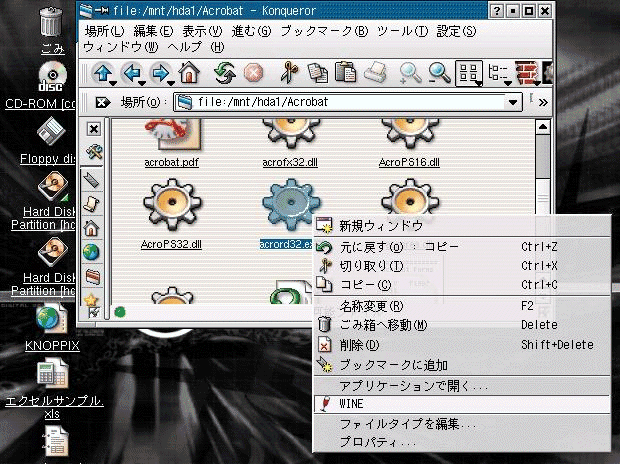Click the brick wall toolbar icon
This screenshot has height=464, width=620.
526,73
